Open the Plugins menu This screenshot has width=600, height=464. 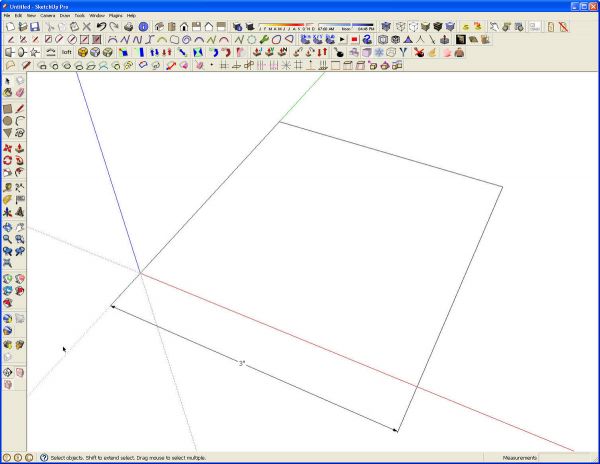click(116, 16)
